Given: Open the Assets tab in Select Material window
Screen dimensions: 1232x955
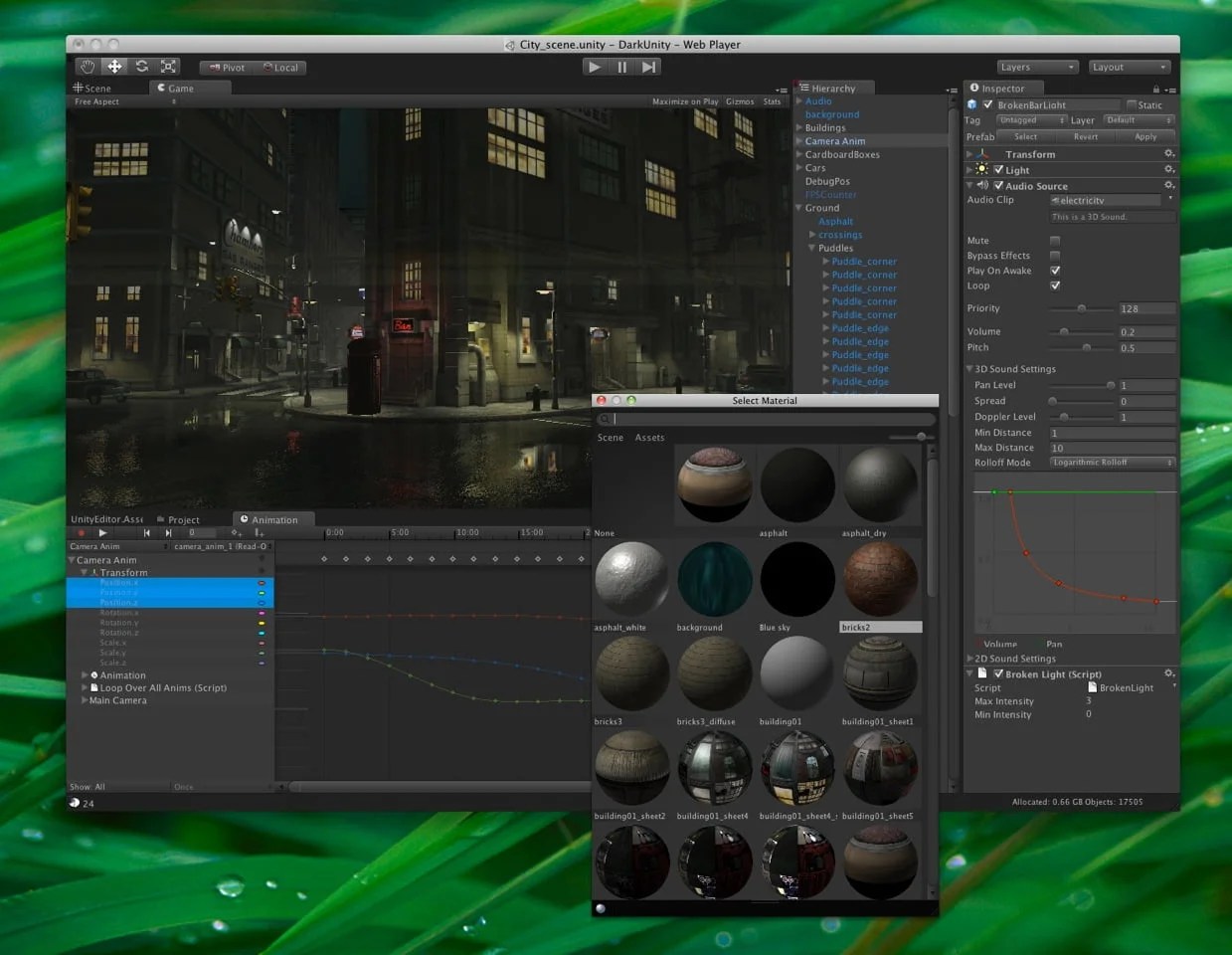Looking at the screenshot, I should tap(649, 437).
